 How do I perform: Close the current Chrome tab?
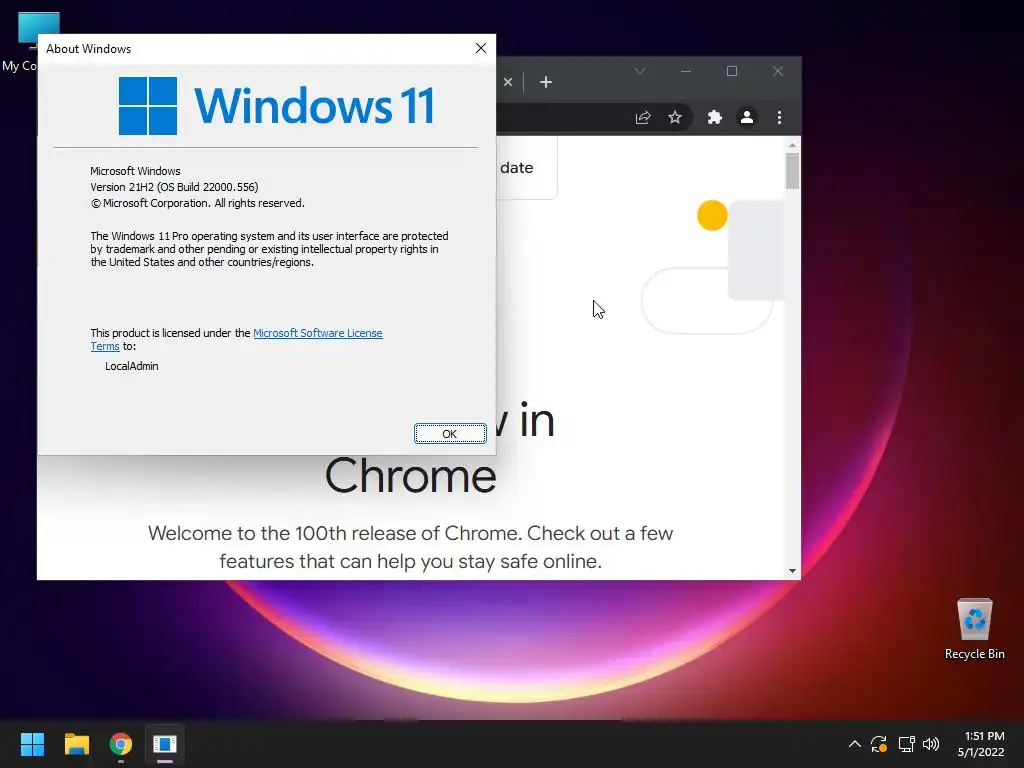pos(508,82)
